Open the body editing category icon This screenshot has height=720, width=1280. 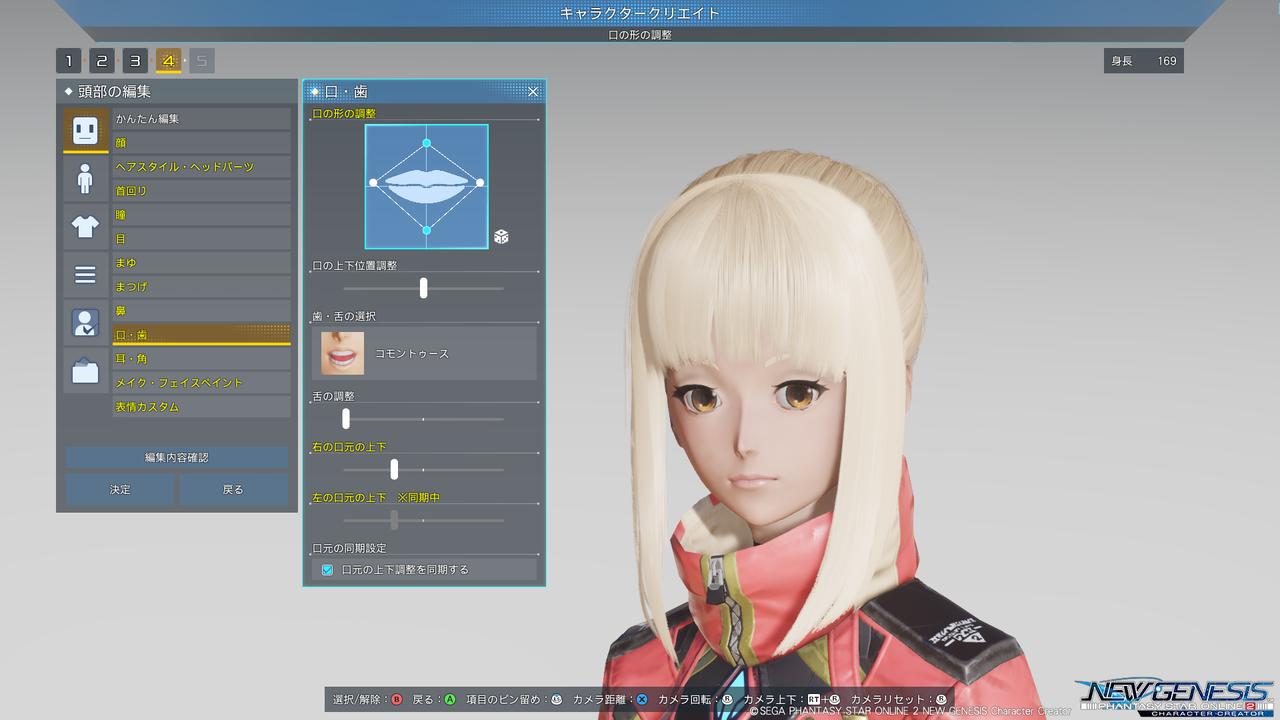point(85,178)
